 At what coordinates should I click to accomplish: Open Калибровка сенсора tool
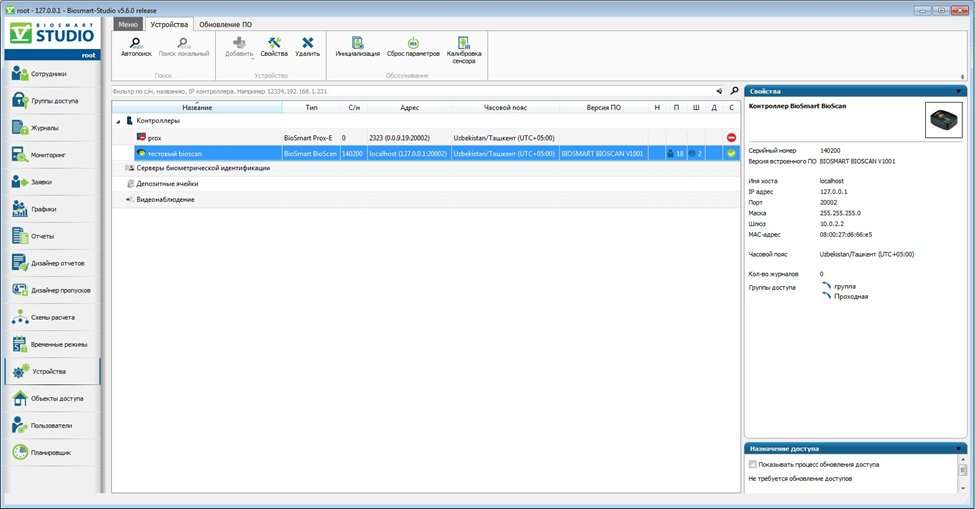click(464, 50)
